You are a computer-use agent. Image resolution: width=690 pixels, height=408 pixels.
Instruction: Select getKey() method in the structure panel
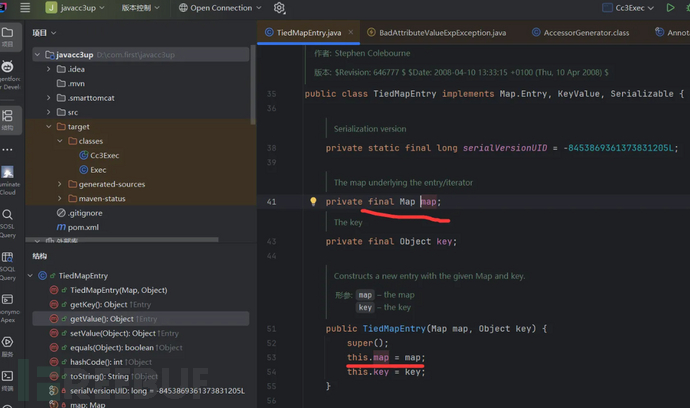pos(96,304)
